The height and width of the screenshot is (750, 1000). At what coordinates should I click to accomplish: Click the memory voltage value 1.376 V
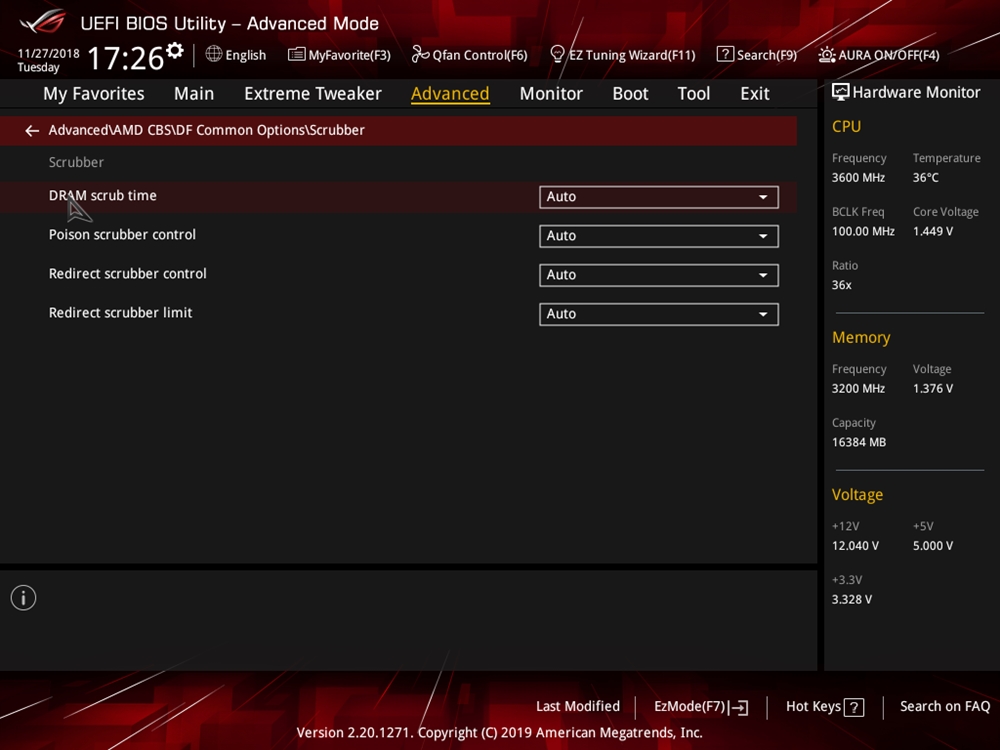point(933,388)
